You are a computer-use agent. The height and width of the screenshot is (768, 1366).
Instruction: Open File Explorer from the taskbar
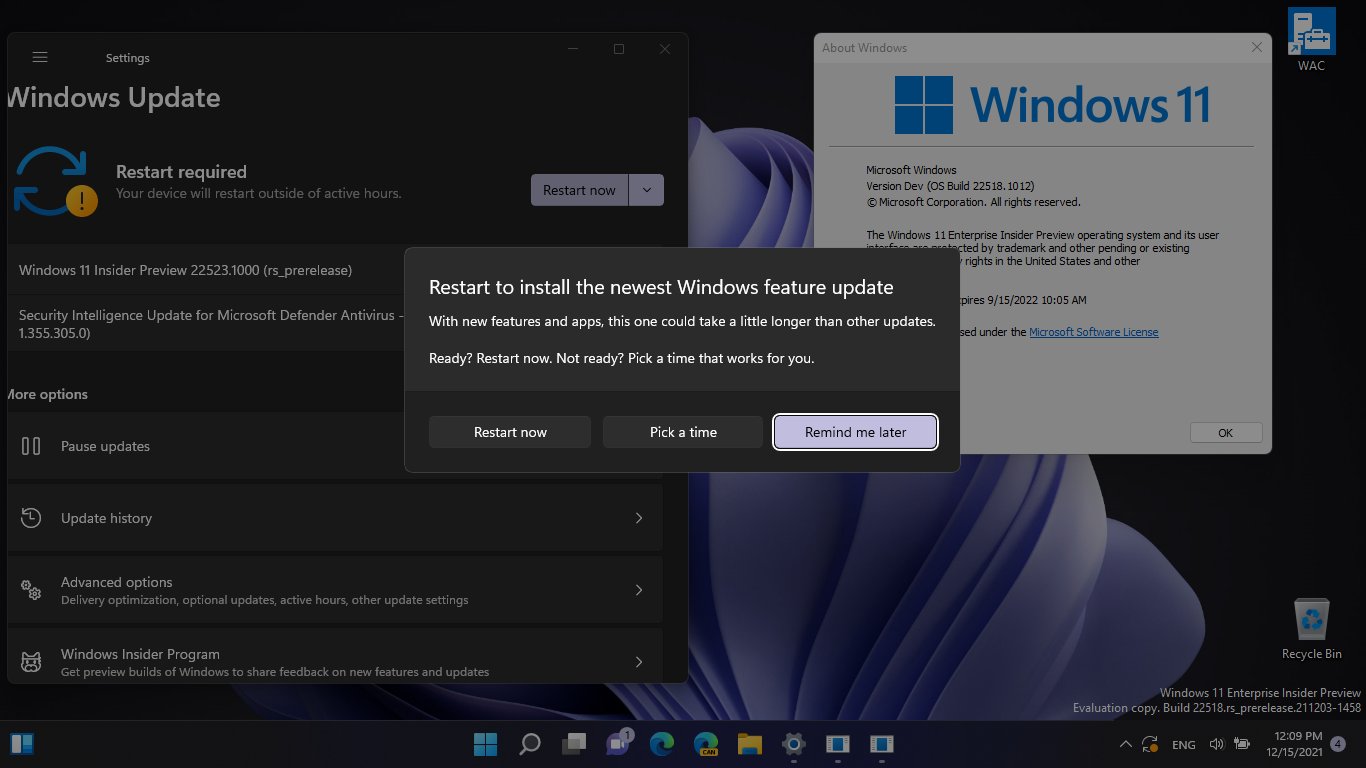click(750, 744)
